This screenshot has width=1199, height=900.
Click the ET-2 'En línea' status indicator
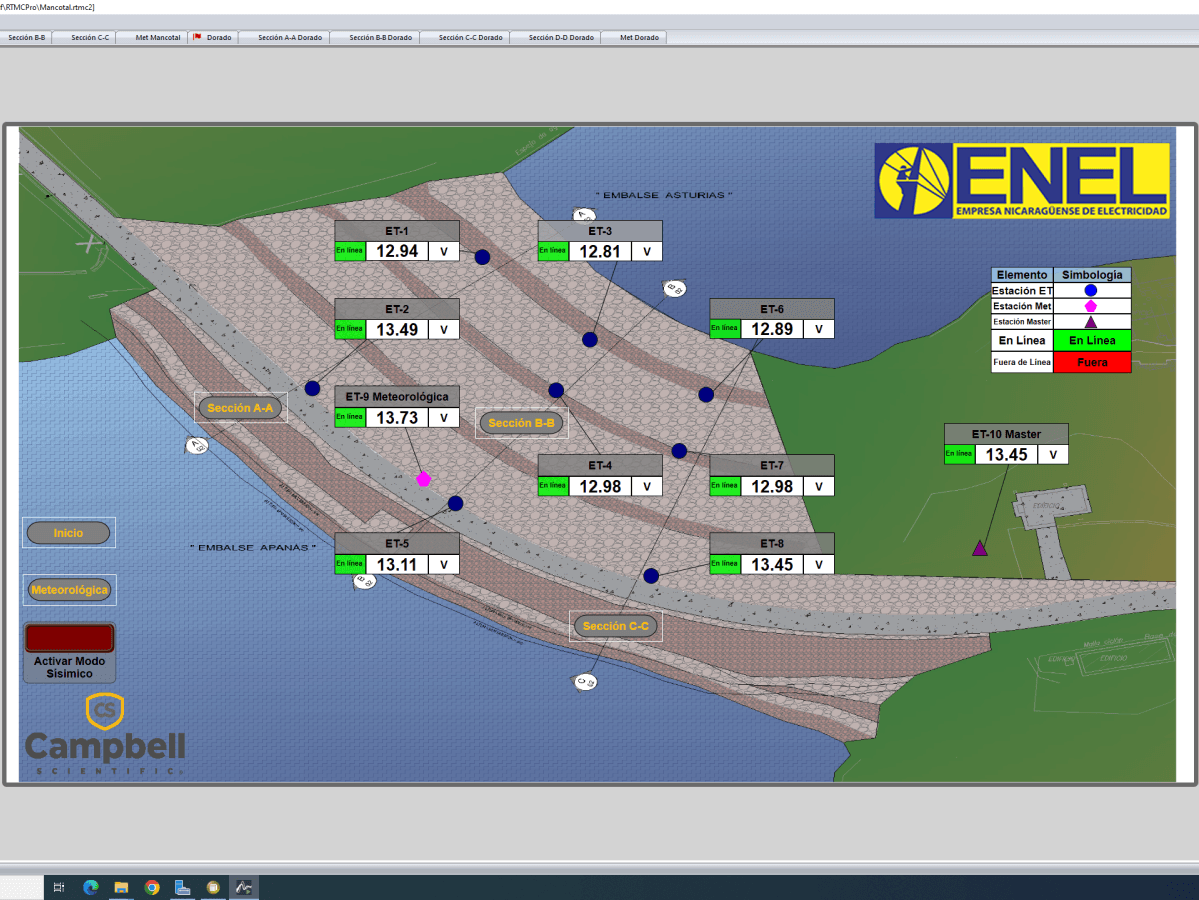point(349,329)
